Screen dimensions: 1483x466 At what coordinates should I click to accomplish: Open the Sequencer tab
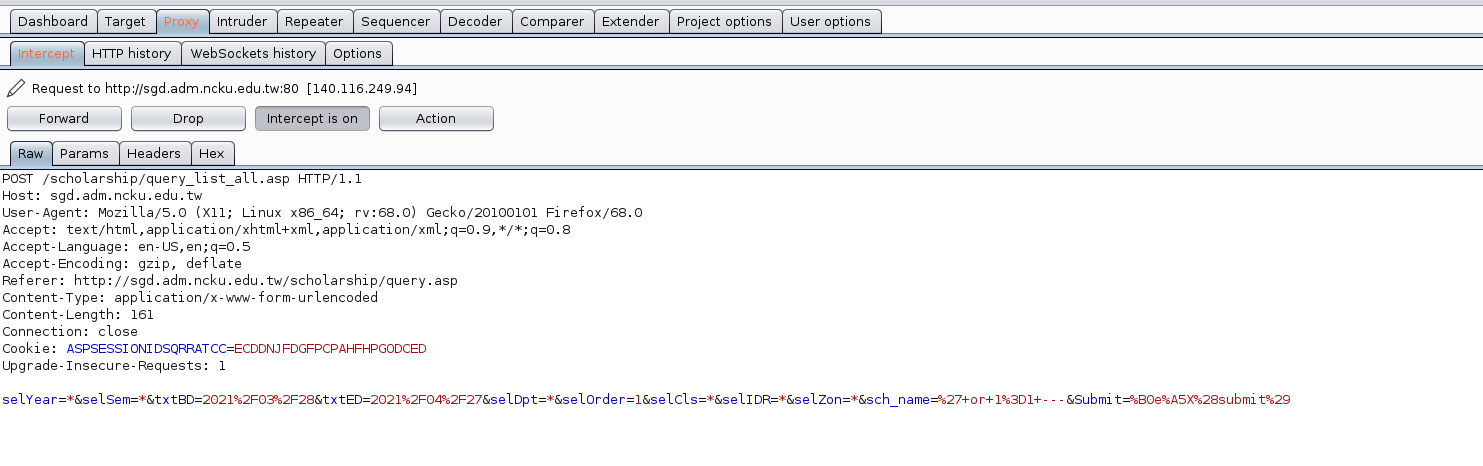pos(395,21)
